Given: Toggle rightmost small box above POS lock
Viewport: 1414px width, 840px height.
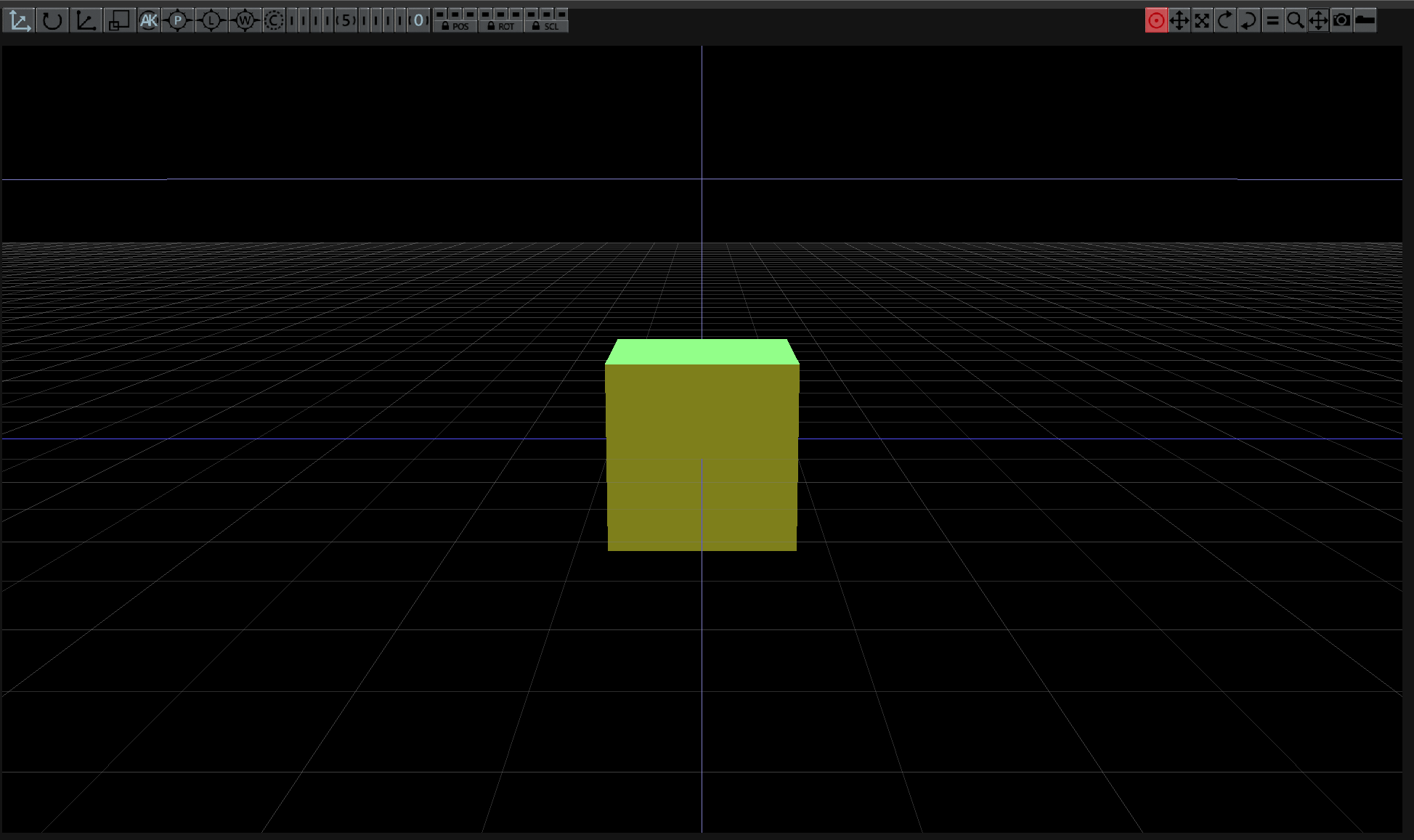Looking at the screenshot, I should pyautogui.click(x=470, y=14).
